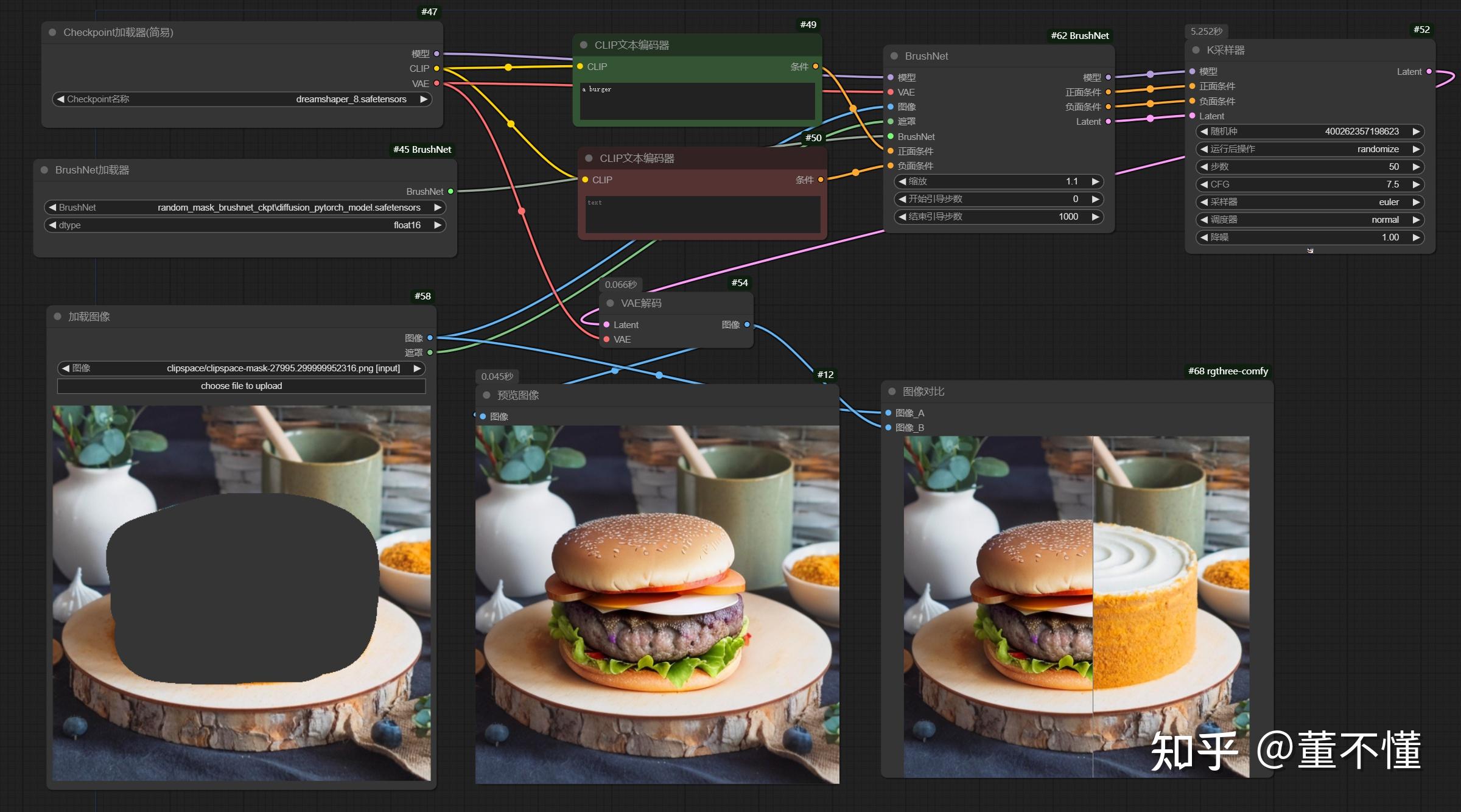Image resolution: width=1461 pixels, height=812 pixels.
Task: Collapse the BrushNet node using its title dot
Action: coord(894,56)
